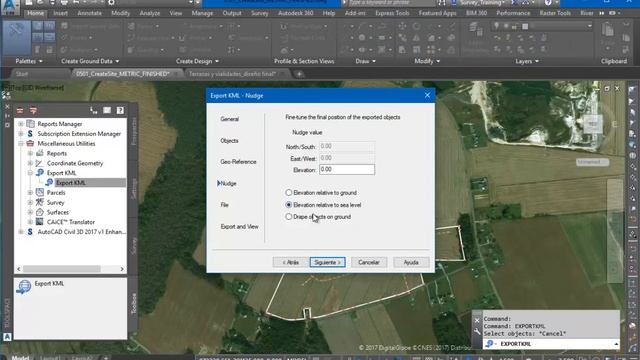Image resolution: width=640 pixels, height=360 pixels.
Task: Click the Survey icon in toolbox tree
Action: pos(40,202)
